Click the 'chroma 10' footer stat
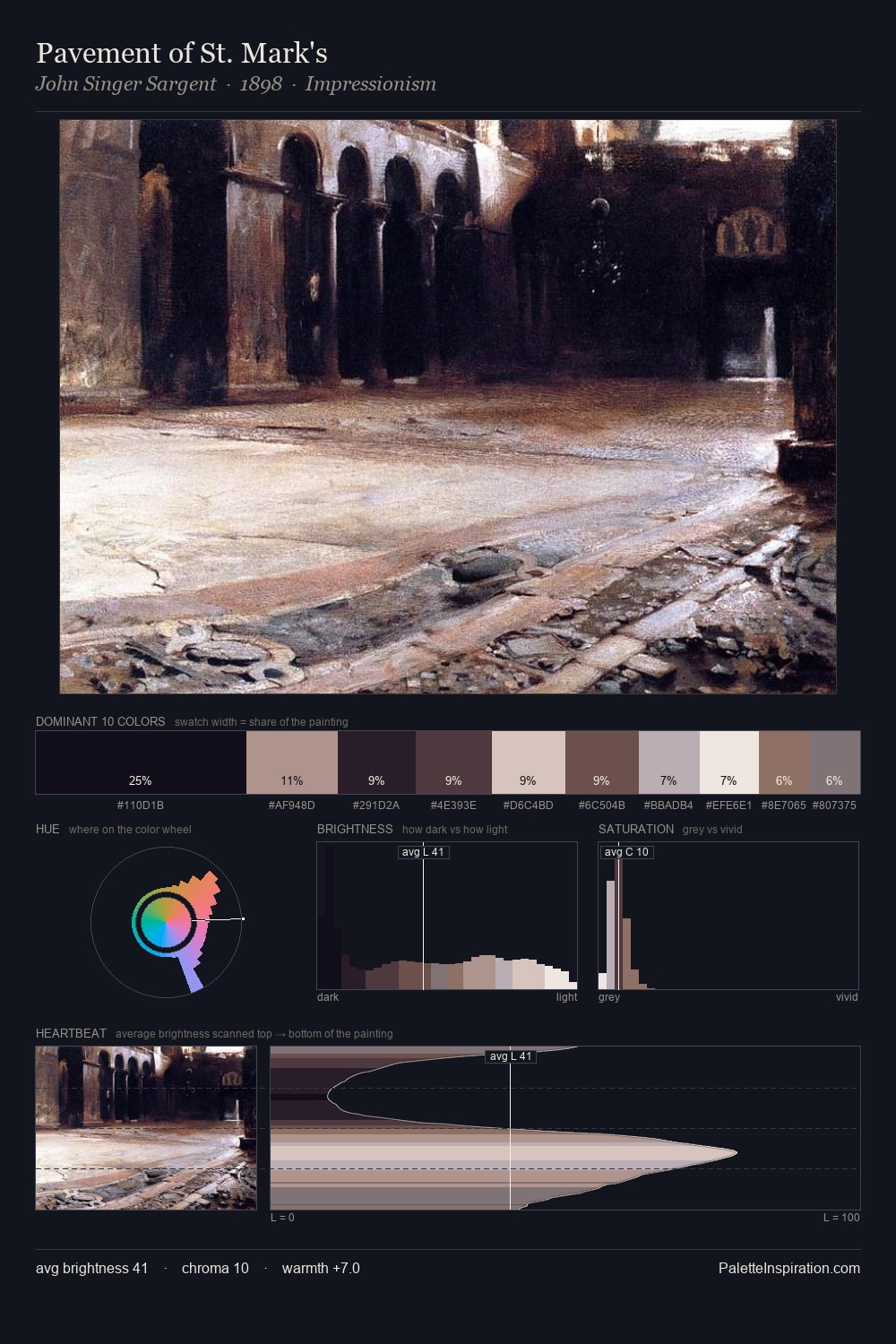The height and width of the screenshot is (1344, 896). click(215, 1268)
